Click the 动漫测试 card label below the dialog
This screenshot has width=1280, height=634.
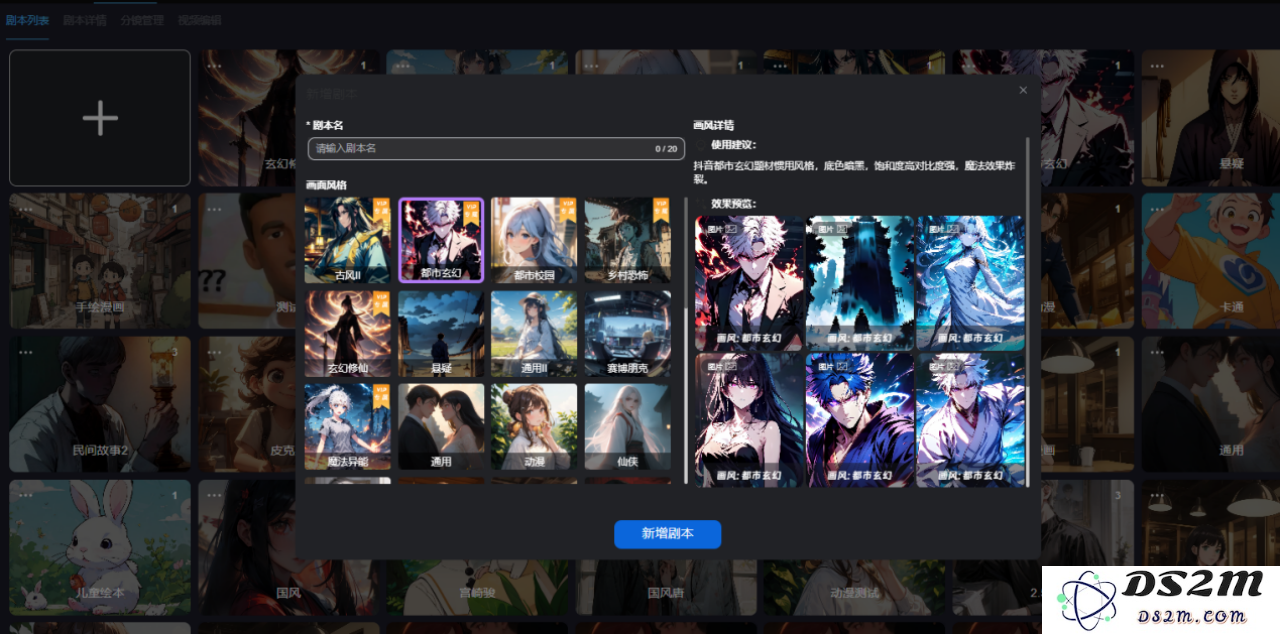pyautogui.click(x=855, y=592)
